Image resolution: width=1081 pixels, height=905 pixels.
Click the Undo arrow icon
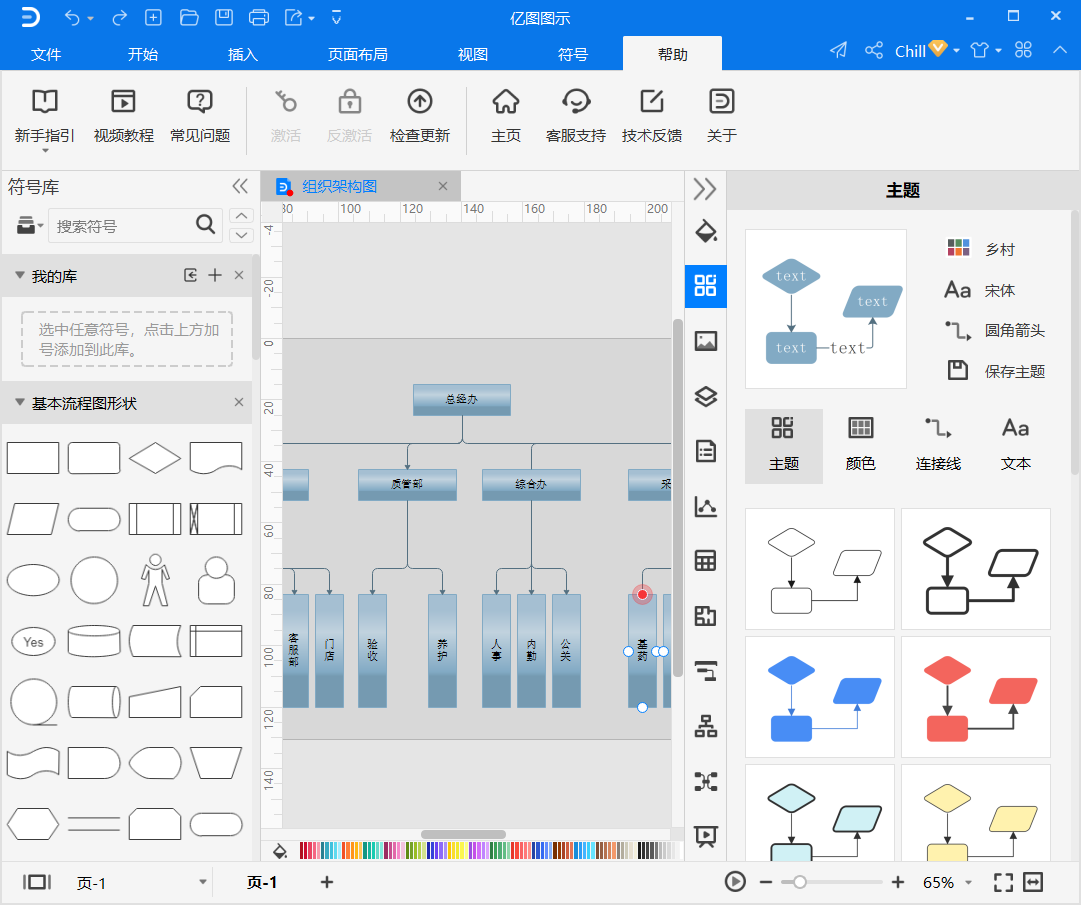pyautogui.click(x=72, y=18)
